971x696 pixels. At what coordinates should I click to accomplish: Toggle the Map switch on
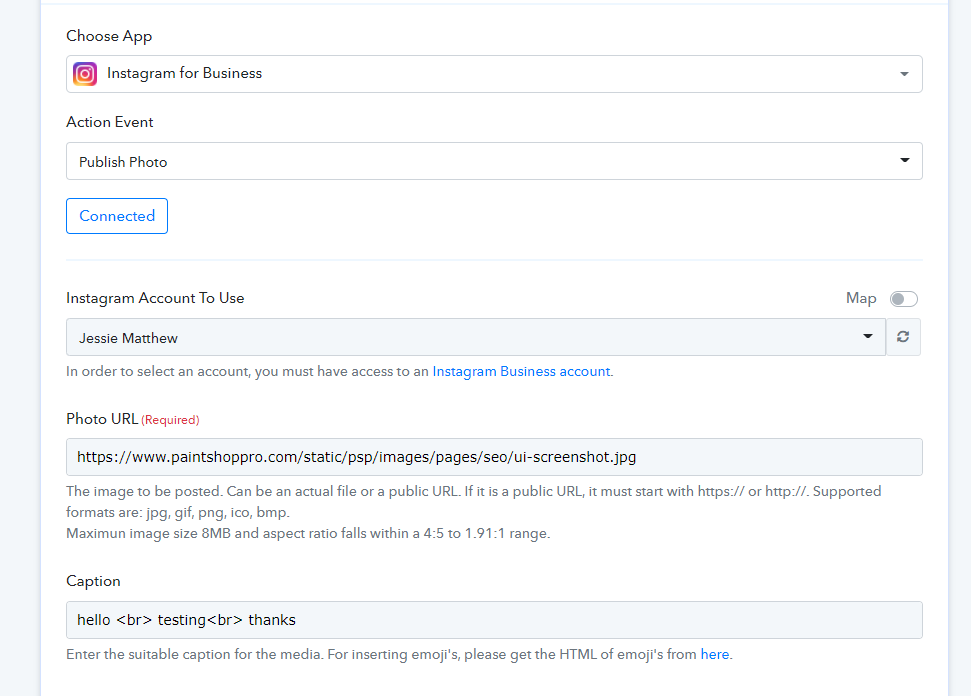pos(904,299)
